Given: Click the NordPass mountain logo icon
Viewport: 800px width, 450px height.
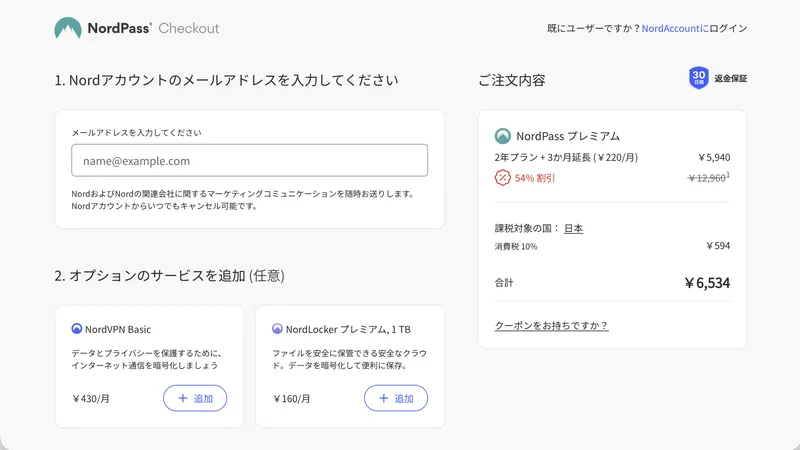Looking at the screenshot, I should click(68, 28).
